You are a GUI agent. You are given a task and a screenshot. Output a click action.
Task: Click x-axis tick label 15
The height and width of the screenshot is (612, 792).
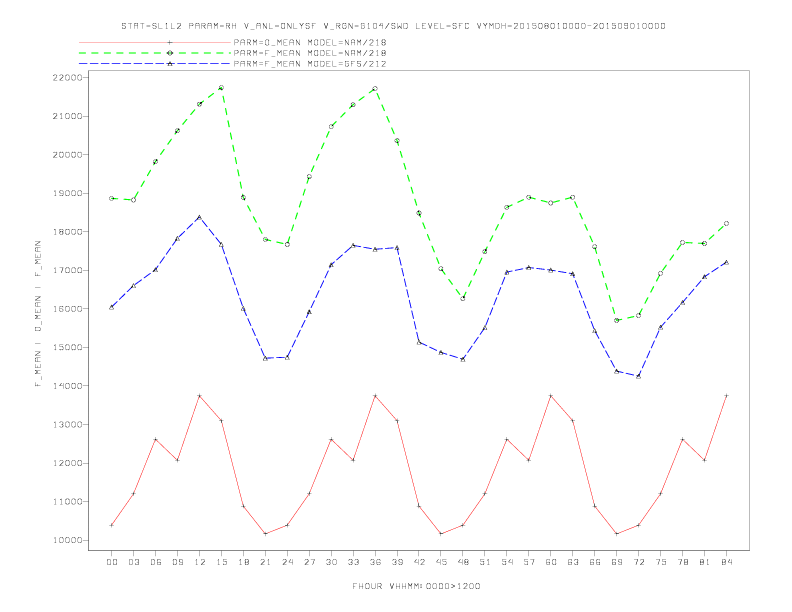point(221,562)
